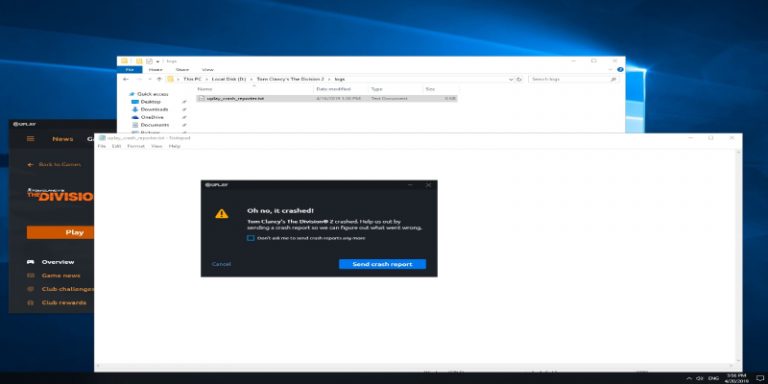Image resolution: width=768 pixels, height=384 pixels.
Task: Open the Uplay hamburger menu icon
Action: (x=30, y=139)
